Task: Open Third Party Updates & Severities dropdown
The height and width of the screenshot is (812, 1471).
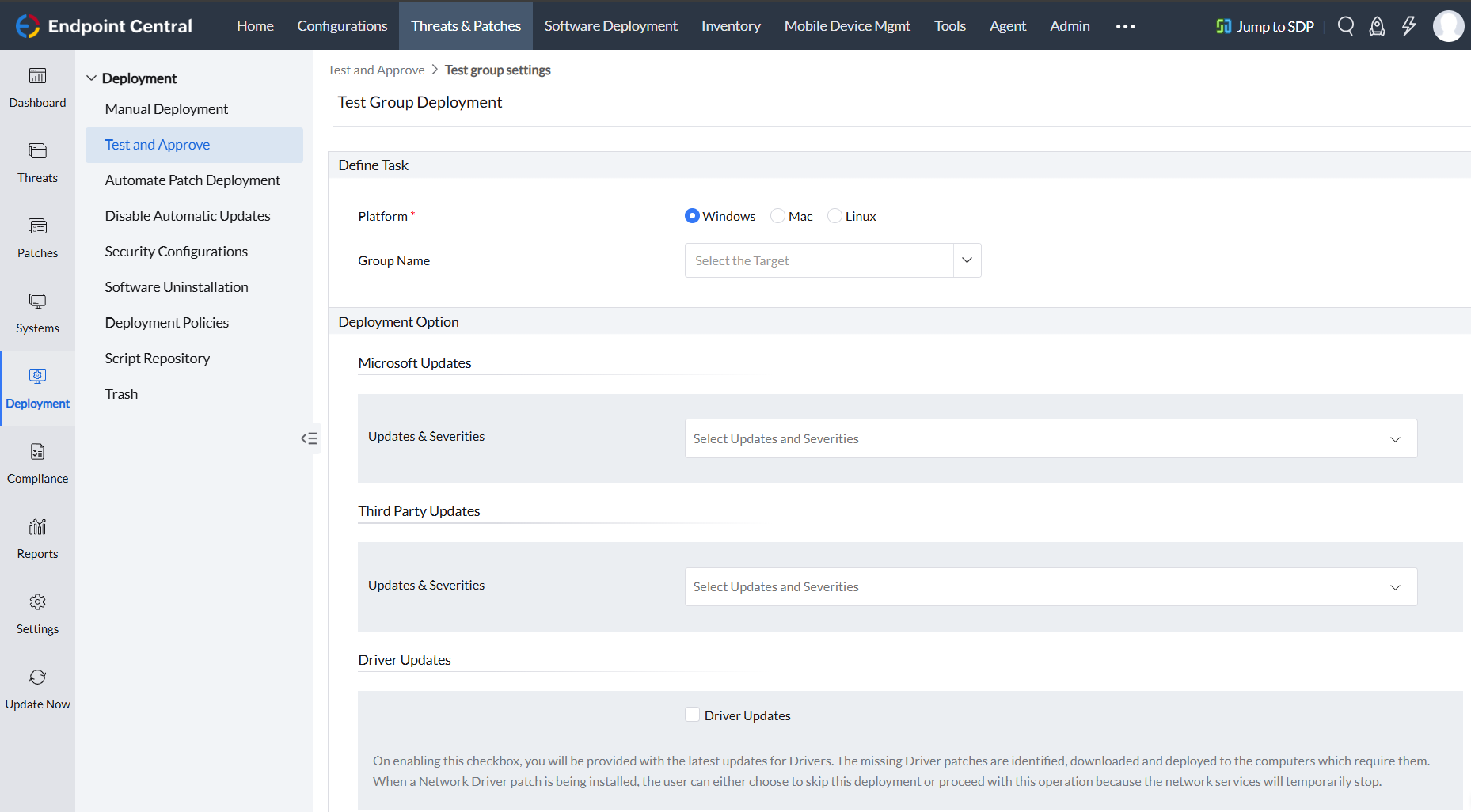Action: tap(1051, 586)
